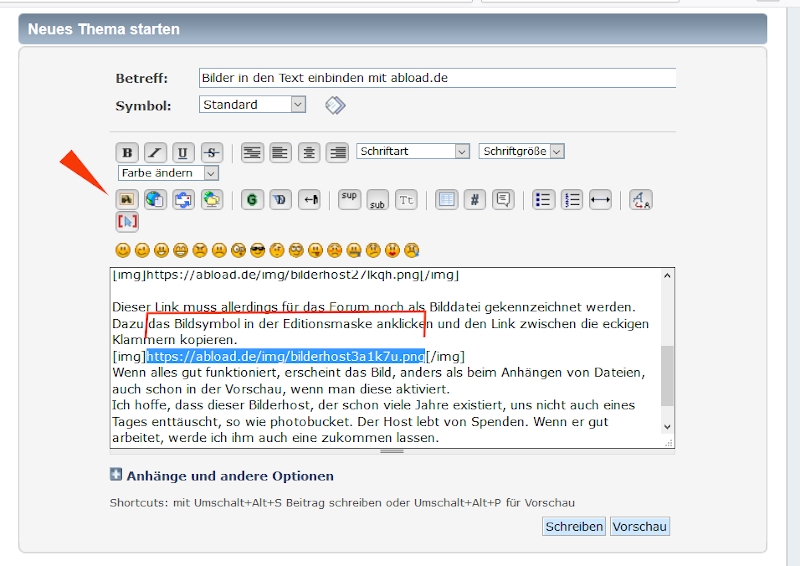Apply subscript formatting
The height and width of the screenshot is (566, 800).
tap(378, 199)
